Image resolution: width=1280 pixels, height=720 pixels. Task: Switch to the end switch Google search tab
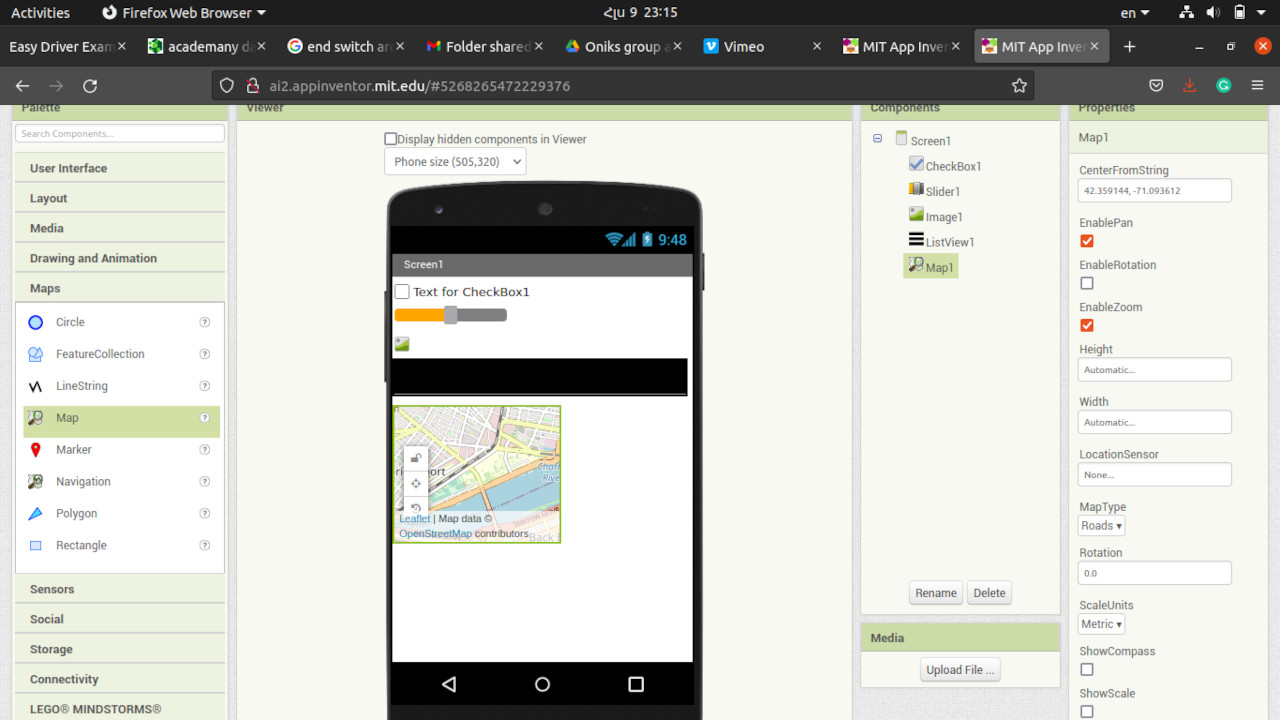[345, 47]
